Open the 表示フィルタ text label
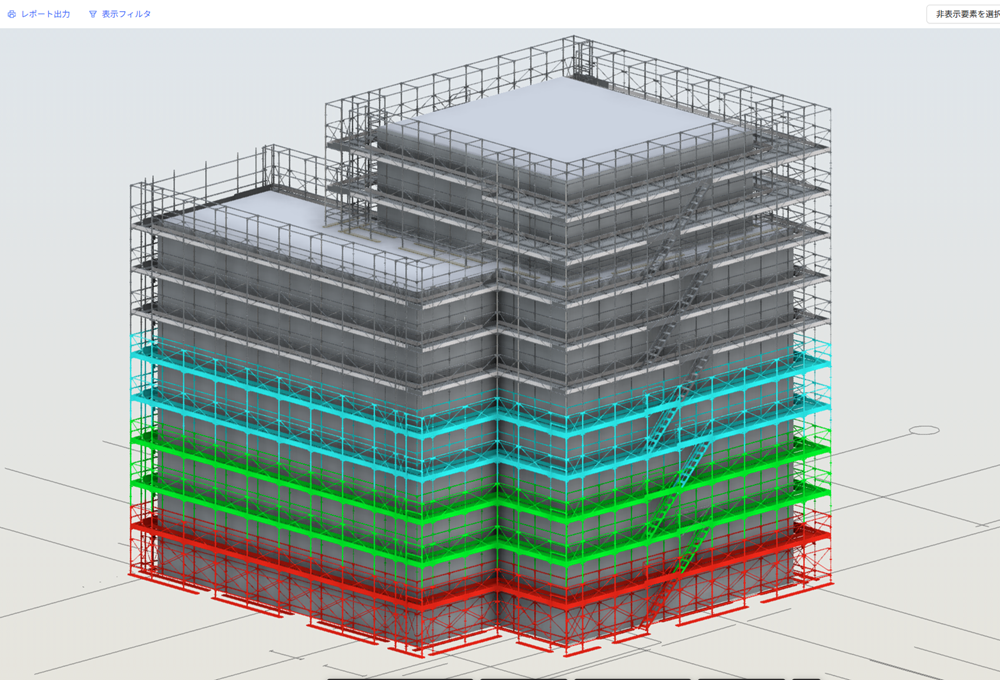1000x680 pixels. (126, 14)
